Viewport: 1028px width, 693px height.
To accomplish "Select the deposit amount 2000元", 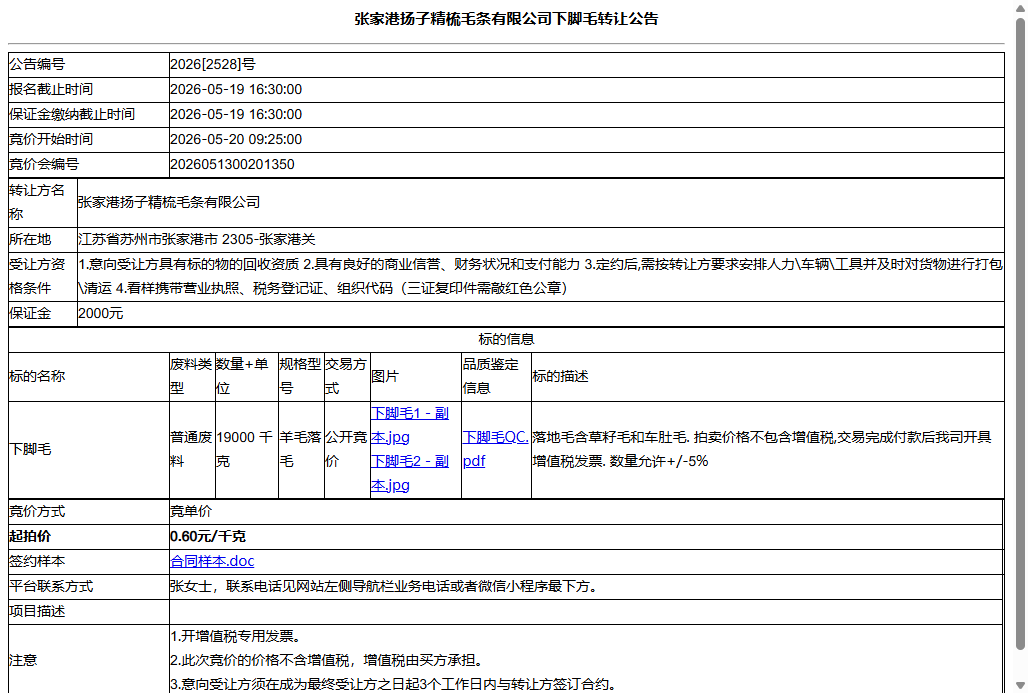I will click(100, 313).
